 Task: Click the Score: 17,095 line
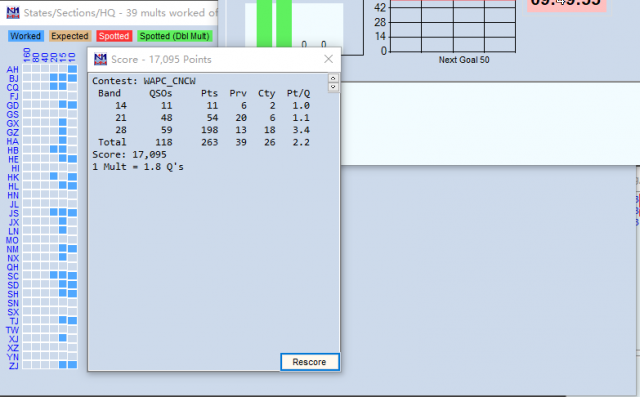(x=129, y=154)
